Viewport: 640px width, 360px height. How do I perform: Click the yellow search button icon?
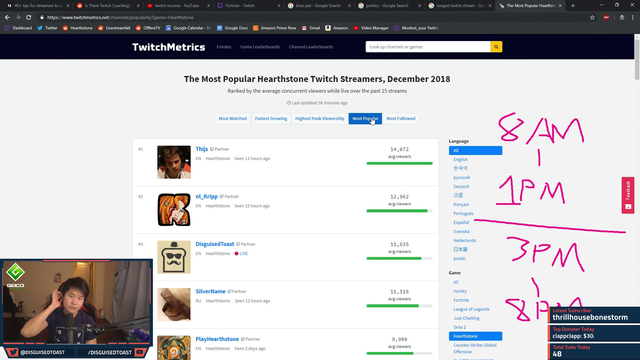(x=496, y=47)
